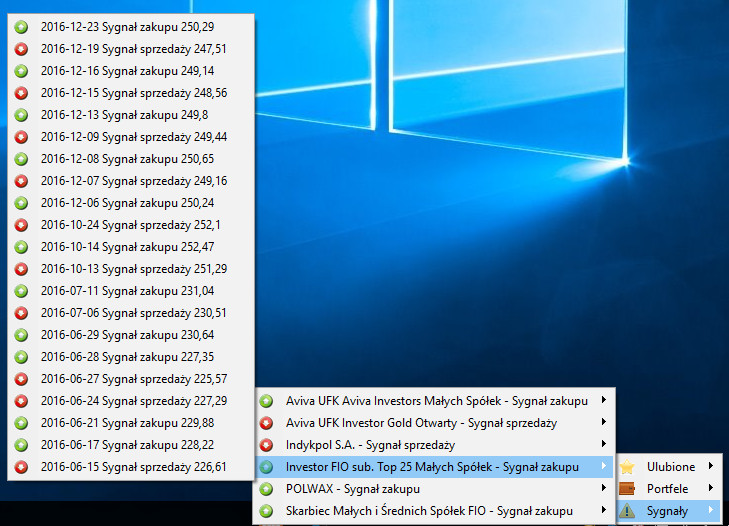
Task: Click the Sygnały warning triangle icon
Action: coord(628,511)
